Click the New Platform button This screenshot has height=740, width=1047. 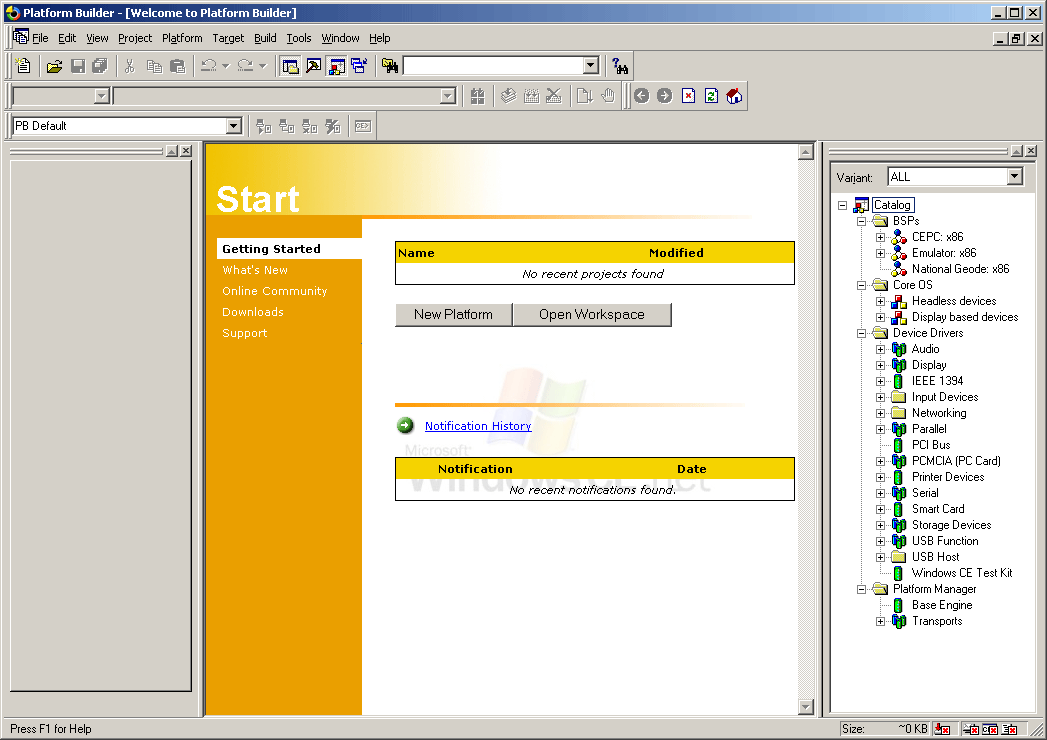coord(453,315)
